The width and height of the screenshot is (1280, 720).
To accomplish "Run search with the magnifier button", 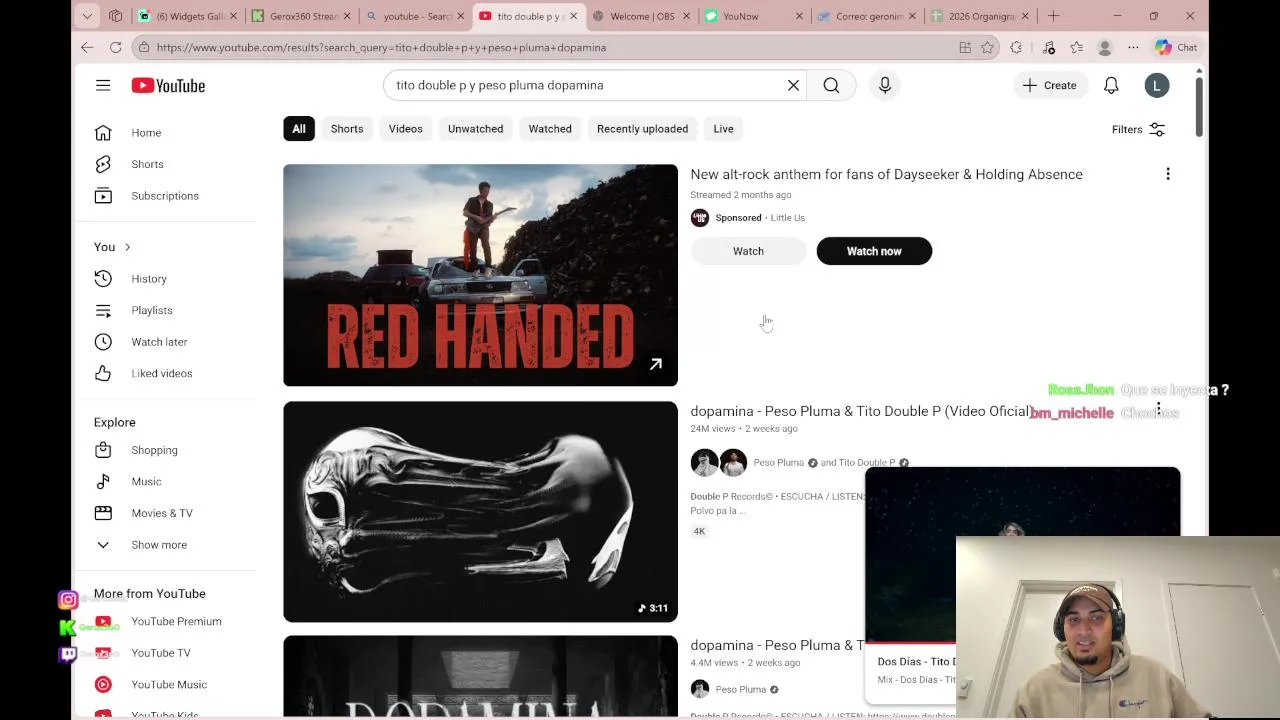I will click(831, 85).
